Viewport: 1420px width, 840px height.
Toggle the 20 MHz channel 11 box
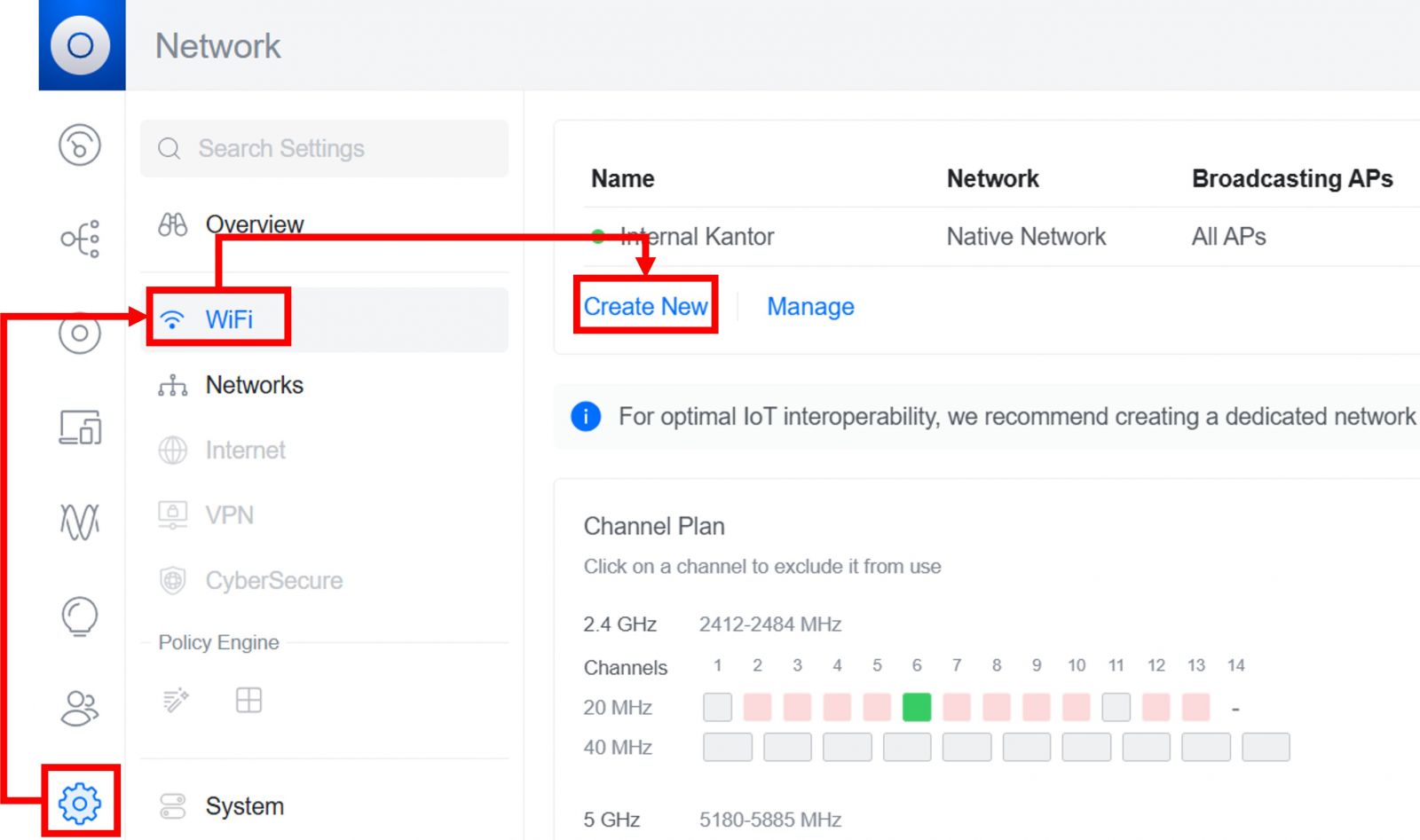pyautogui.click(x=1116, y=707)
